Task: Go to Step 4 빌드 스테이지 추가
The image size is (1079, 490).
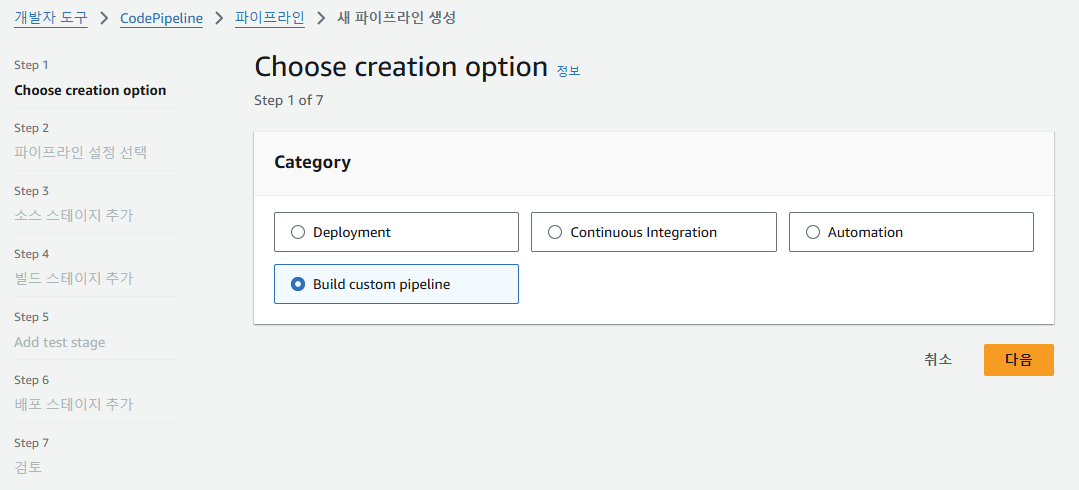Action: [x=73, y=279]
